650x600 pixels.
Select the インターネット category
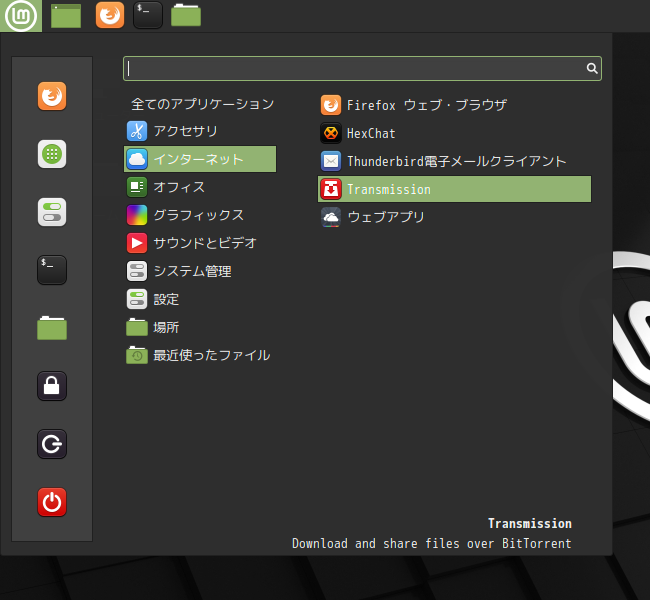[x=200, y=159]
